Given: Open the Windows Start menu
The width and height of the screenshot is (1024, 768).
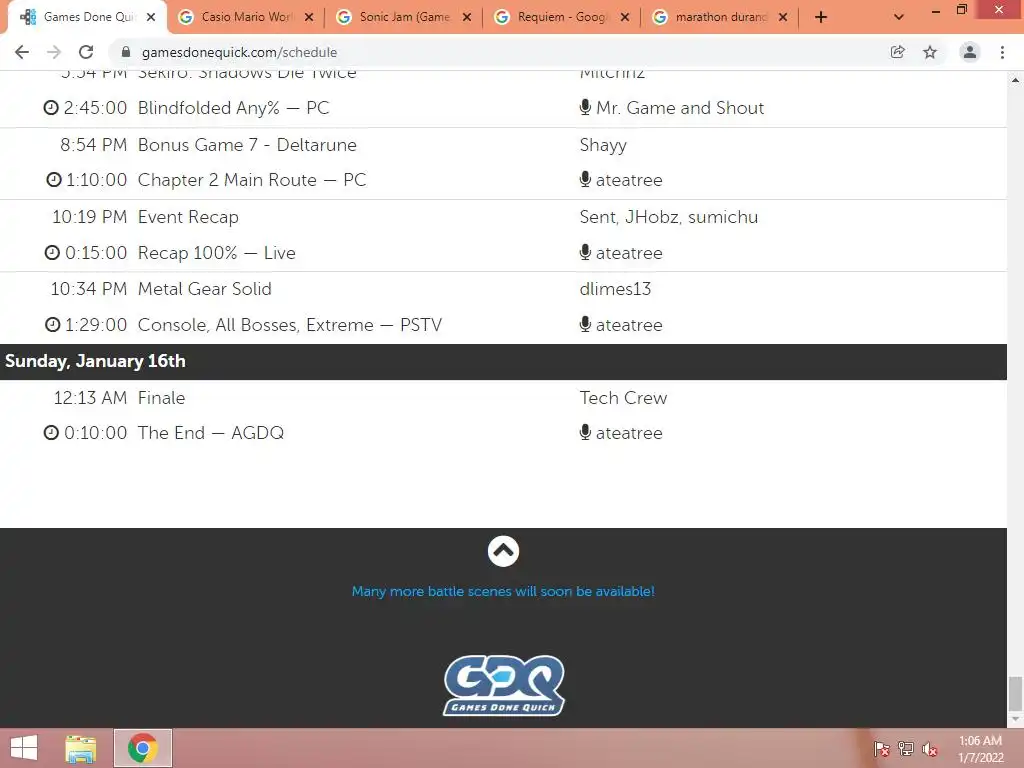Looking at the screenshot, I should (x=24, y=748).
